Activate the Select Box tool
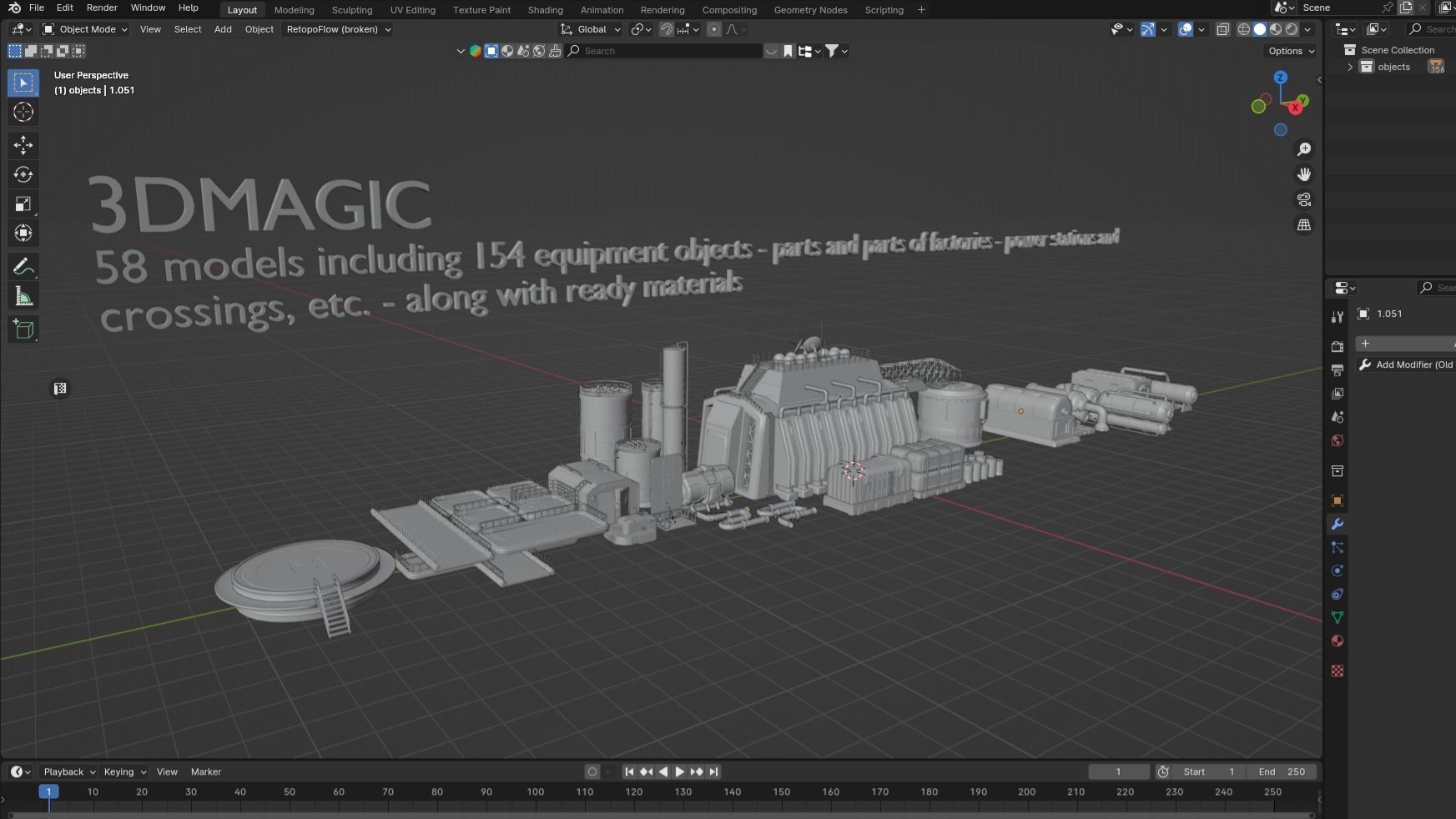Image resolution: width=1456 pixels, height=819 pixels. point(23,83)
